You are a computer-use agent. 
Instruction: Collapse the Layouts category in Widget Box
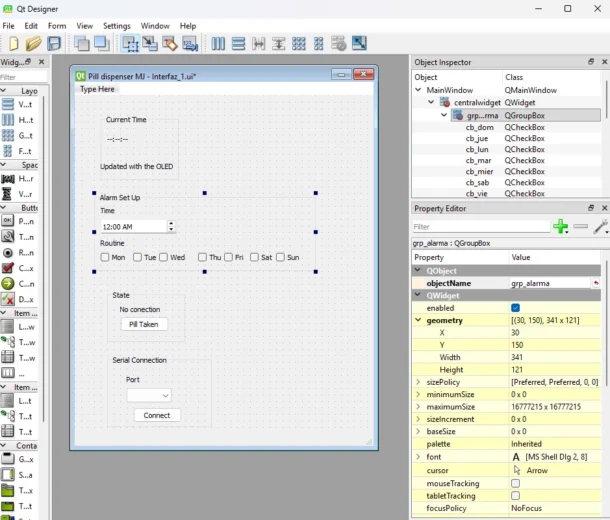4,90
